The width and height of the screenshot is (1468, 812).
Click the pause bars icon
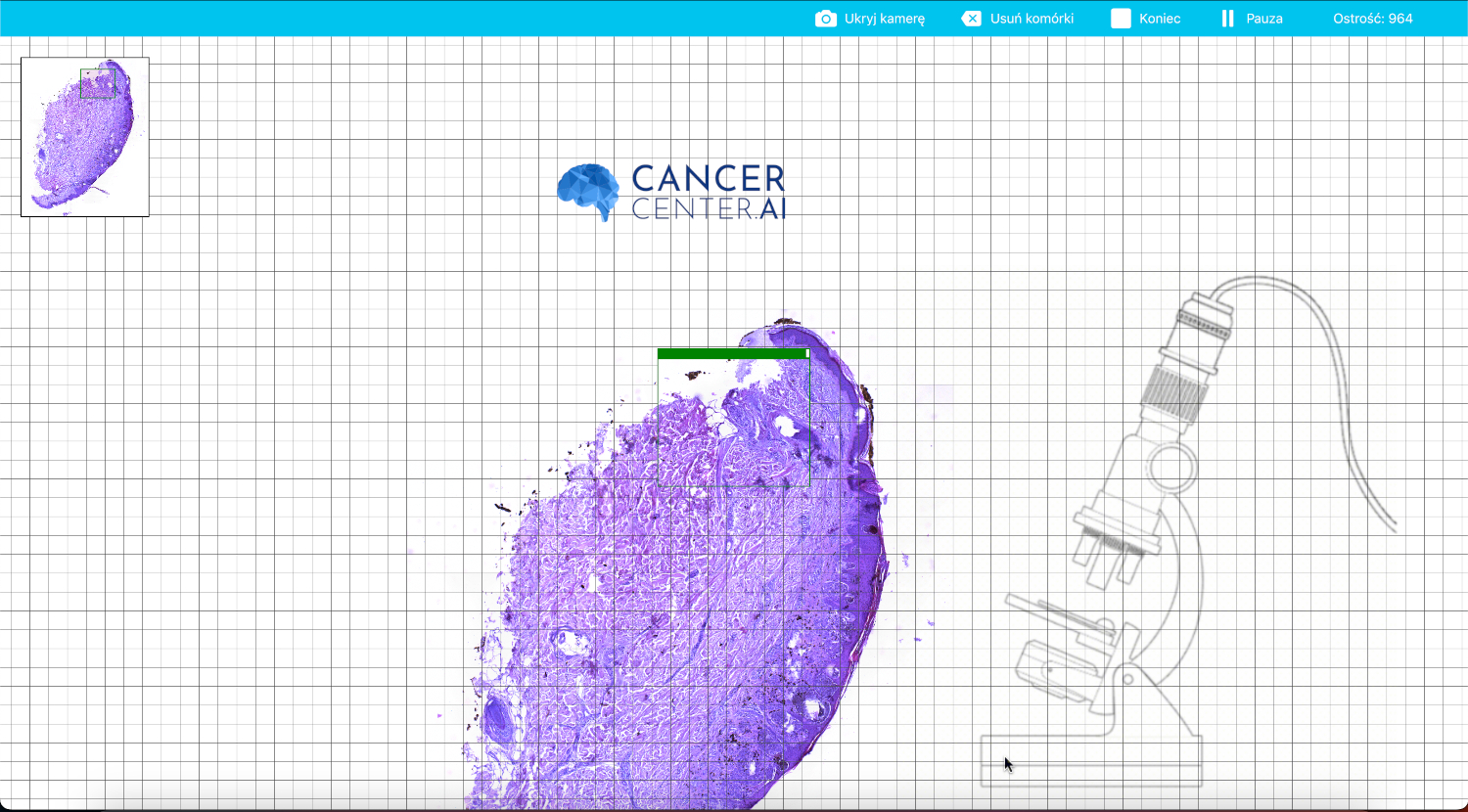pos(1227,19)
